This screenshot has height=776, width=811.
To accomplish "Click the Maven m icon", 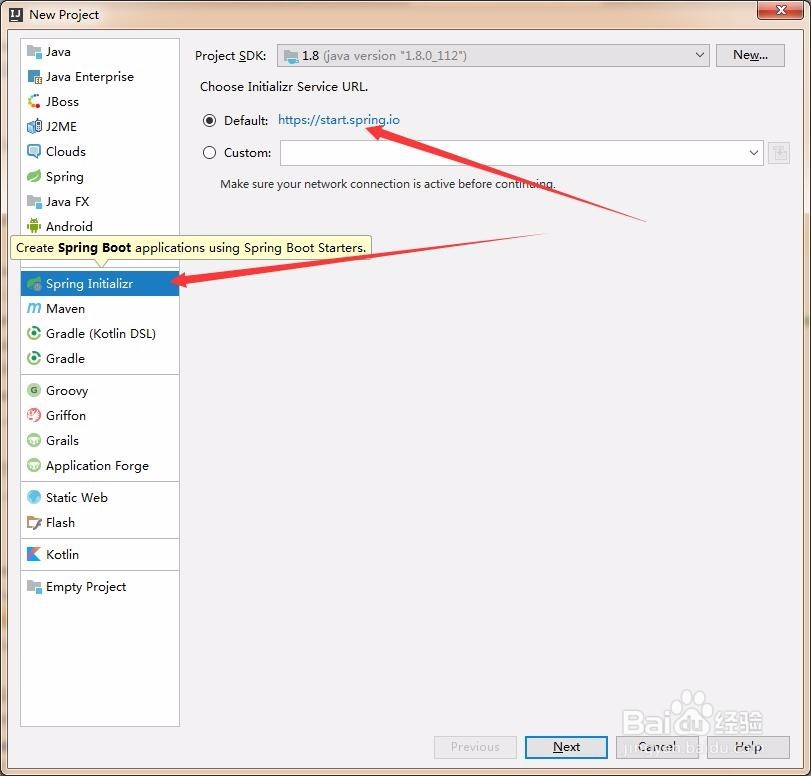I will click(x=34, y=308).
